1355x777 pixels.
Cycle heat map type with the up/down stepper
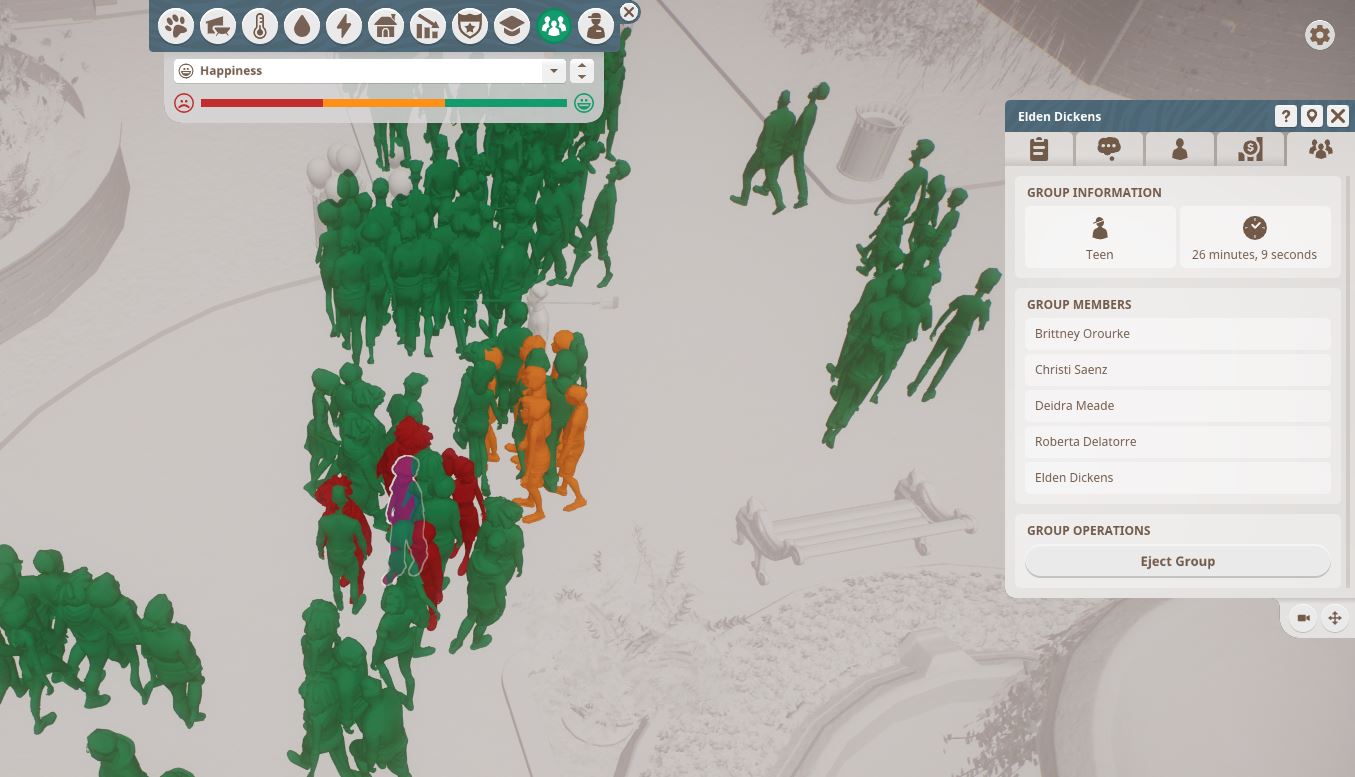(x=582, y=71)
